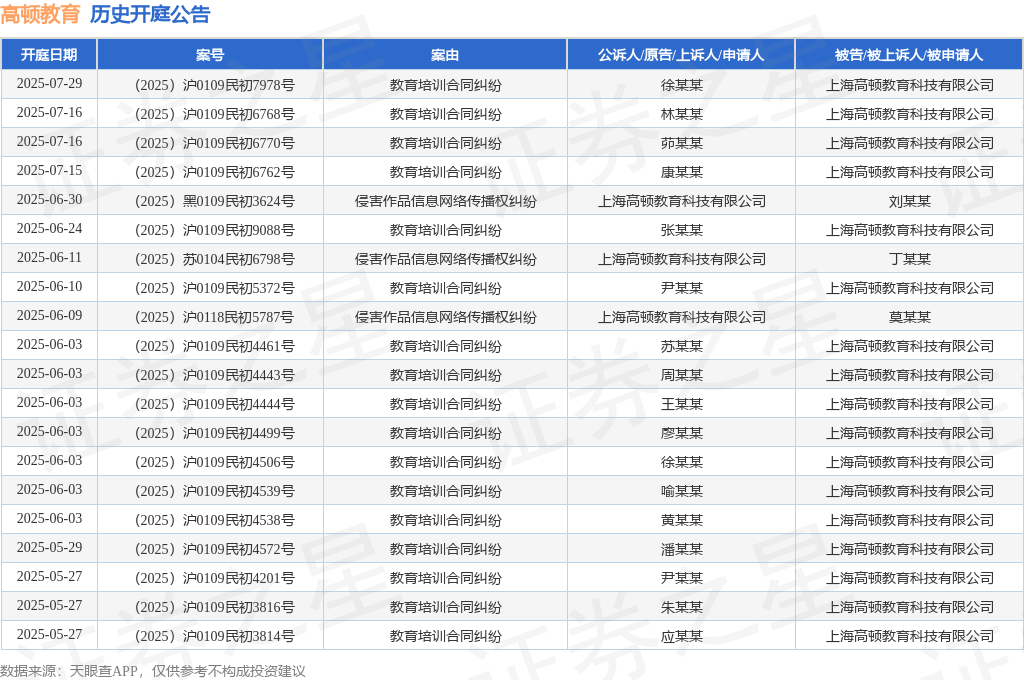Click plaintiff 张某某
The width and height of the screenshot is (1024, 680).
[682, 230]
